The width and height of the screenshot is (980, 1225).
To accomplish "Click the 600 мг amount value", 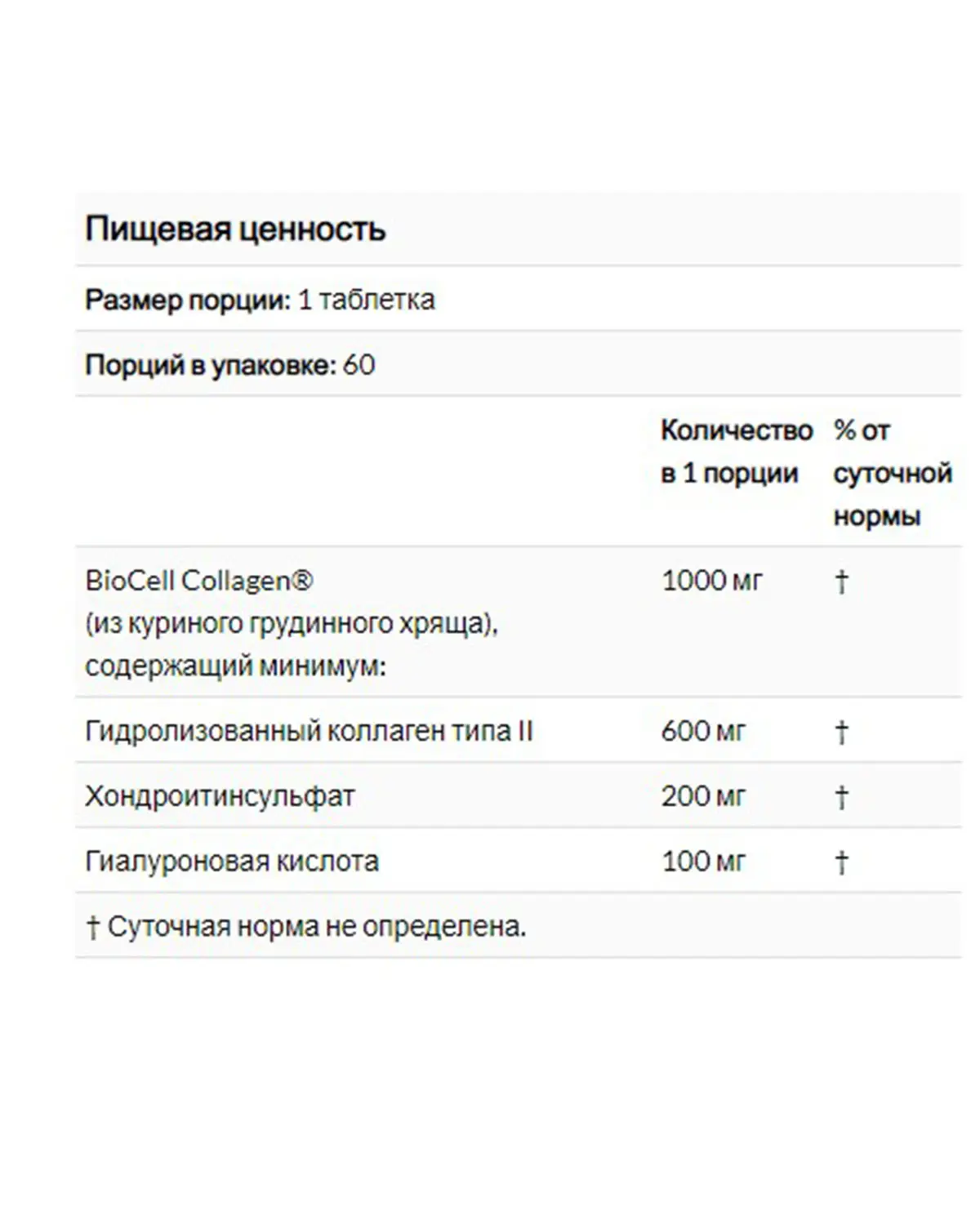I will pyautogui.click(x=704, y=731).
